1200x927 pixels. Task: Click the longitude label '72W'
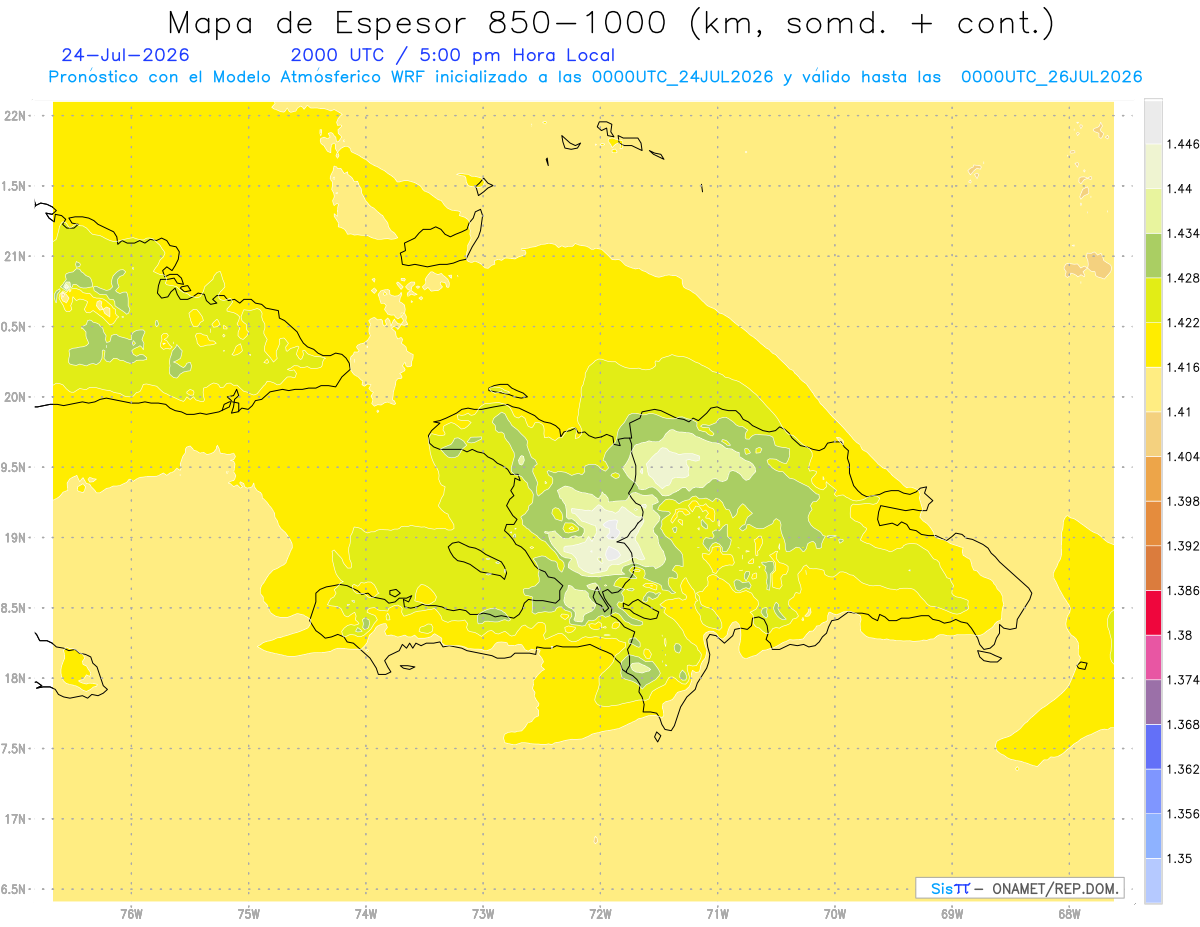(600, 913)
